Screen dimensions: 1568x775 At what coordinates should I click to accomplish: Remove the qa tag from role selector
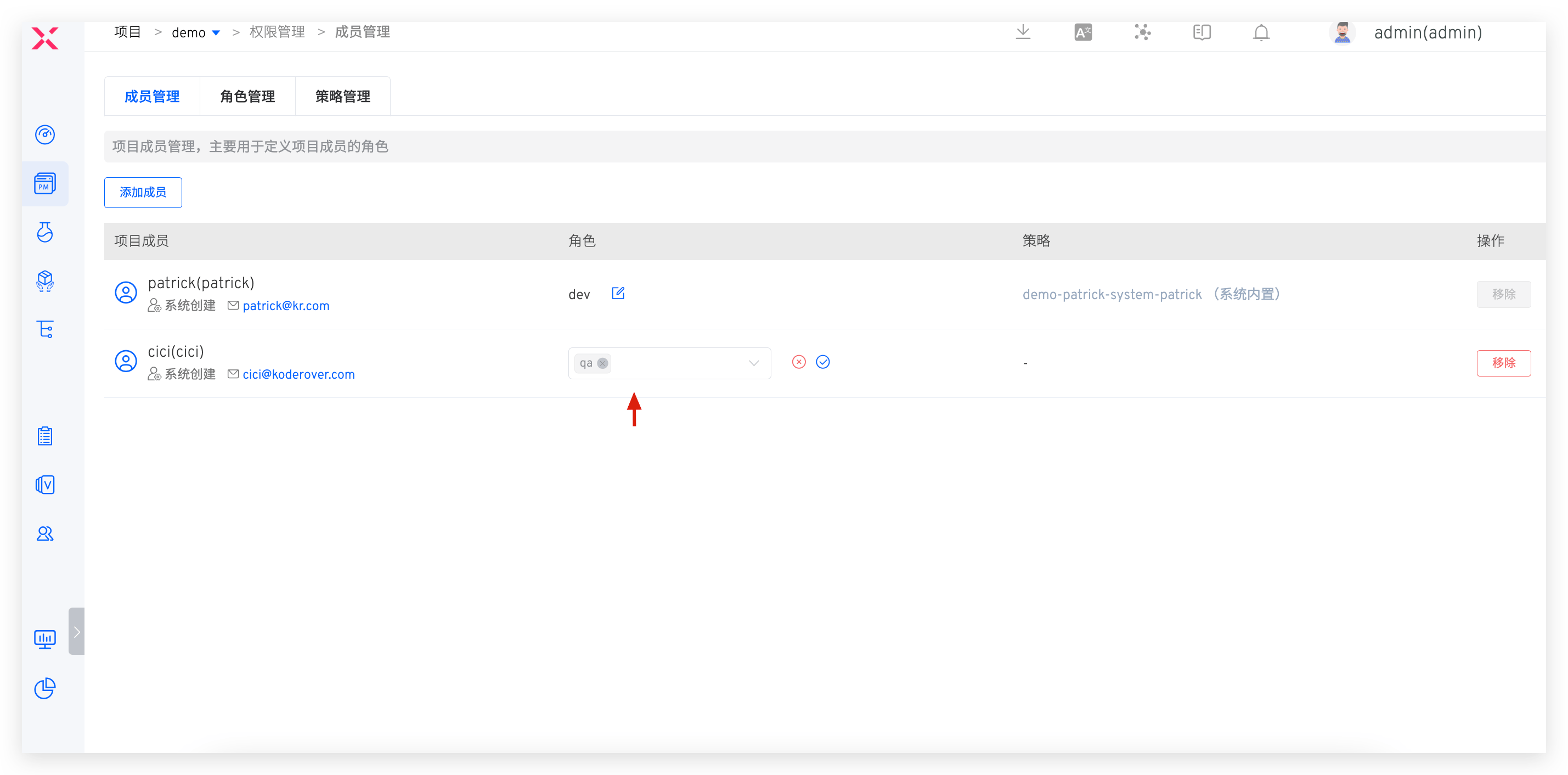tap(602, 363)
